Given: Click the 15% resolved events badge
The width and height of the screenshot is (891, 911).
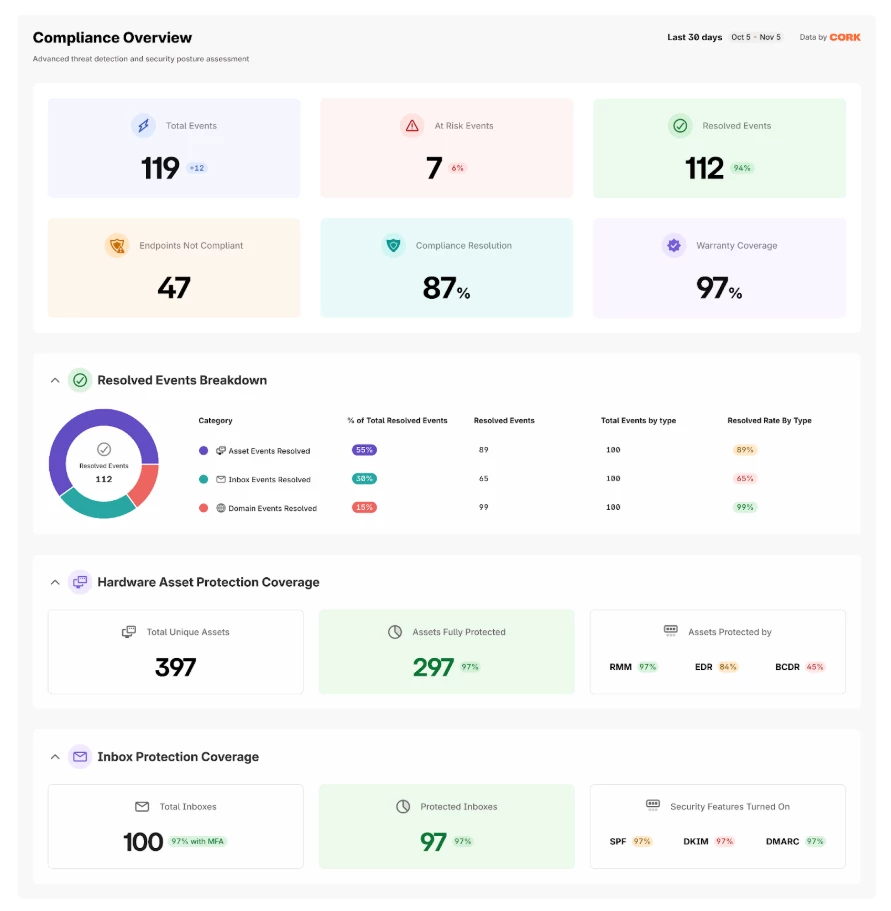Looking at the screenshot, I should [364, 507].
